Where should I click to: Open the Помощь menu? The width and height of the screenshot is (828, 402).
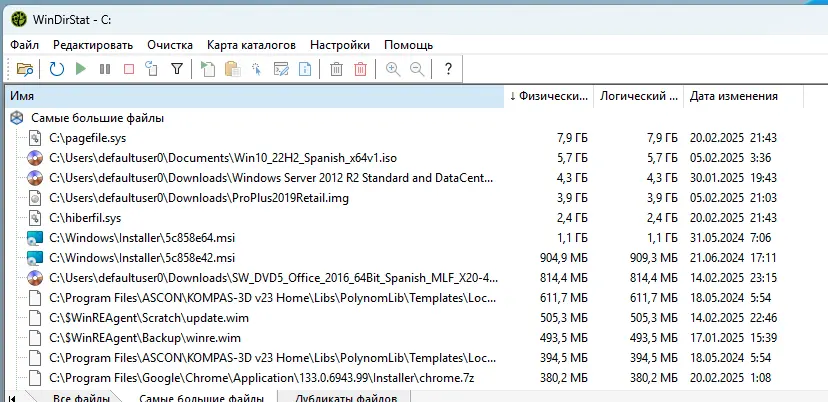coord(409,45)
